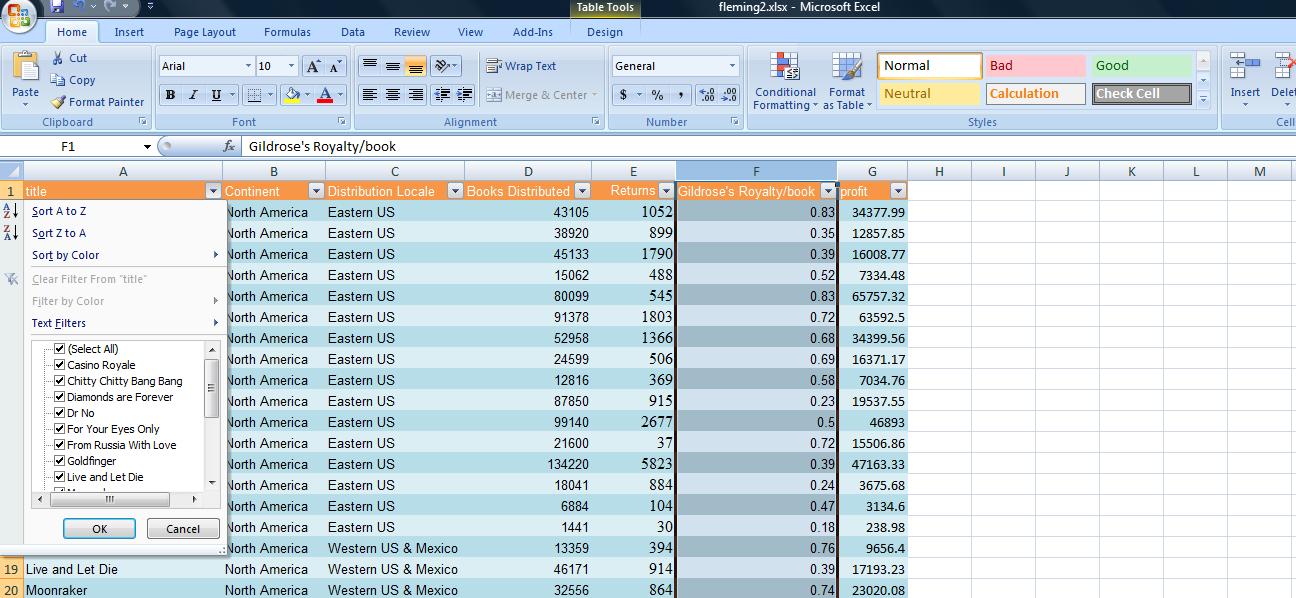The width and height of the screenshot is (1296, 598).
Task: Apply comma style number format
Action: coord(680,95)
